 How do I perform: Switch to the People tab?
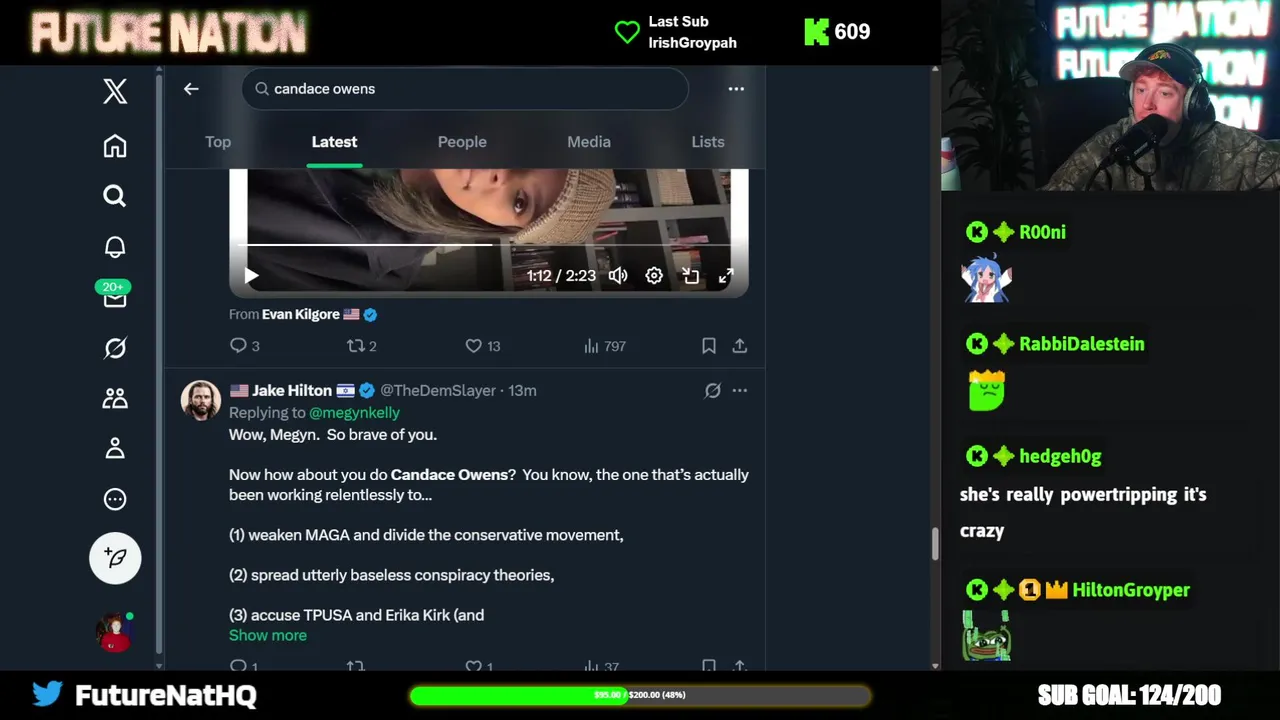tap(462, 142)
